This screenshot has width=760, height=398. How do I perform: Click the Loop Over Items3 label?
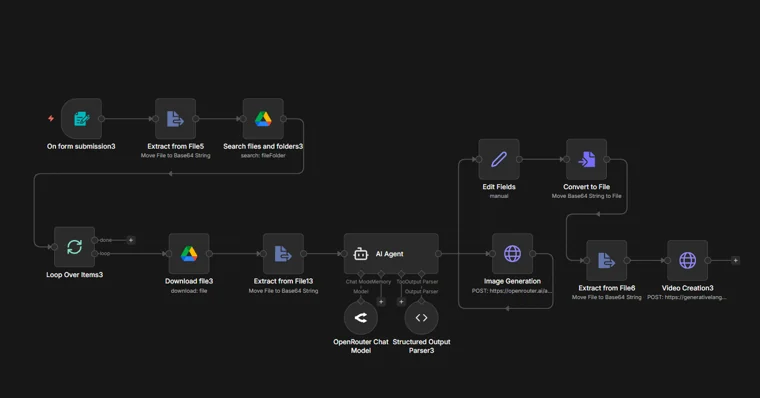[x=75, y=274]
